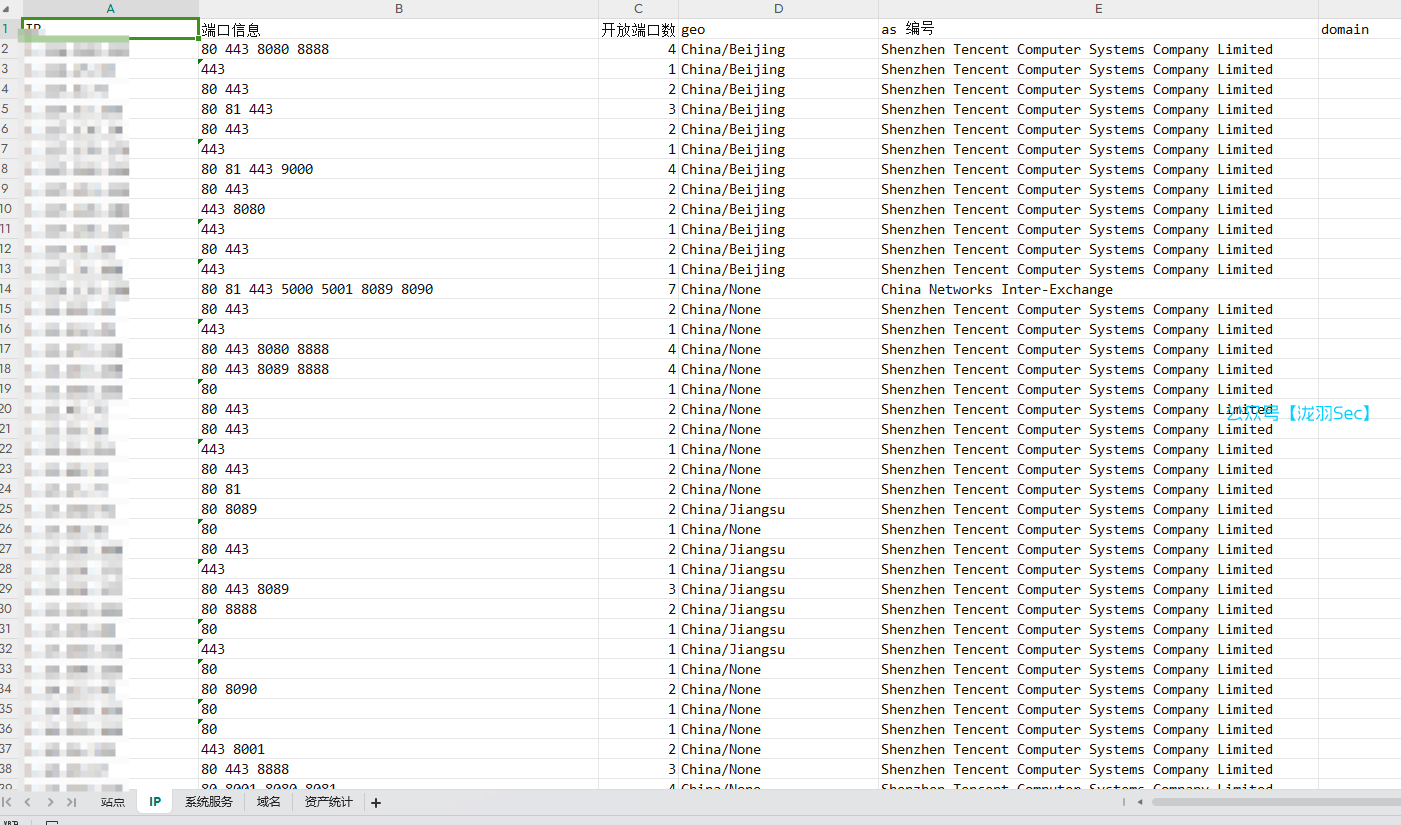The width and height of the screenshot is (1401, 825).
Task: Switch to the 系统服务 sheet tab
Action: (x=208, y=802)
